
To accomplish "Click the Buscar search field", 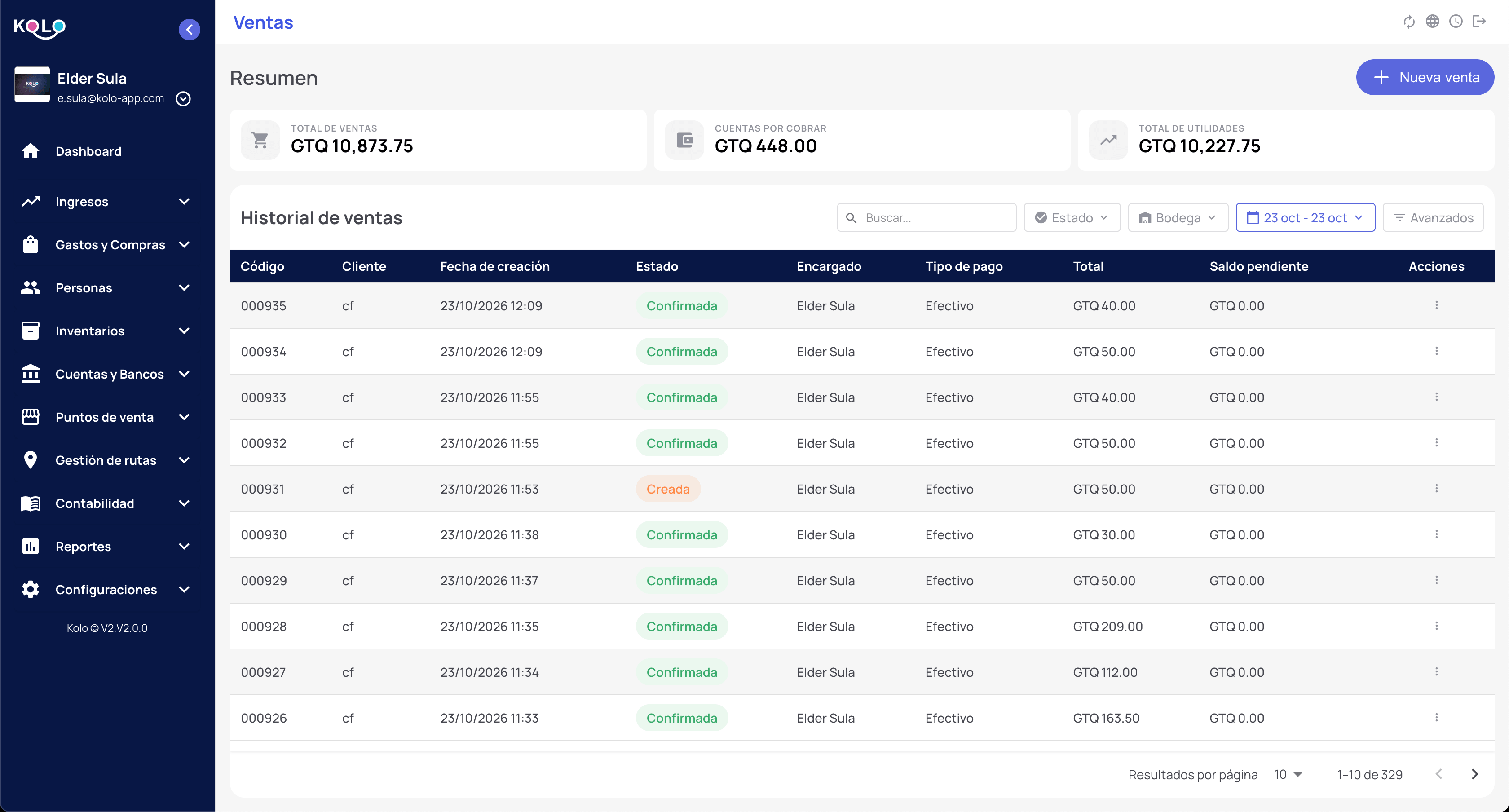I will coord(926,217).
